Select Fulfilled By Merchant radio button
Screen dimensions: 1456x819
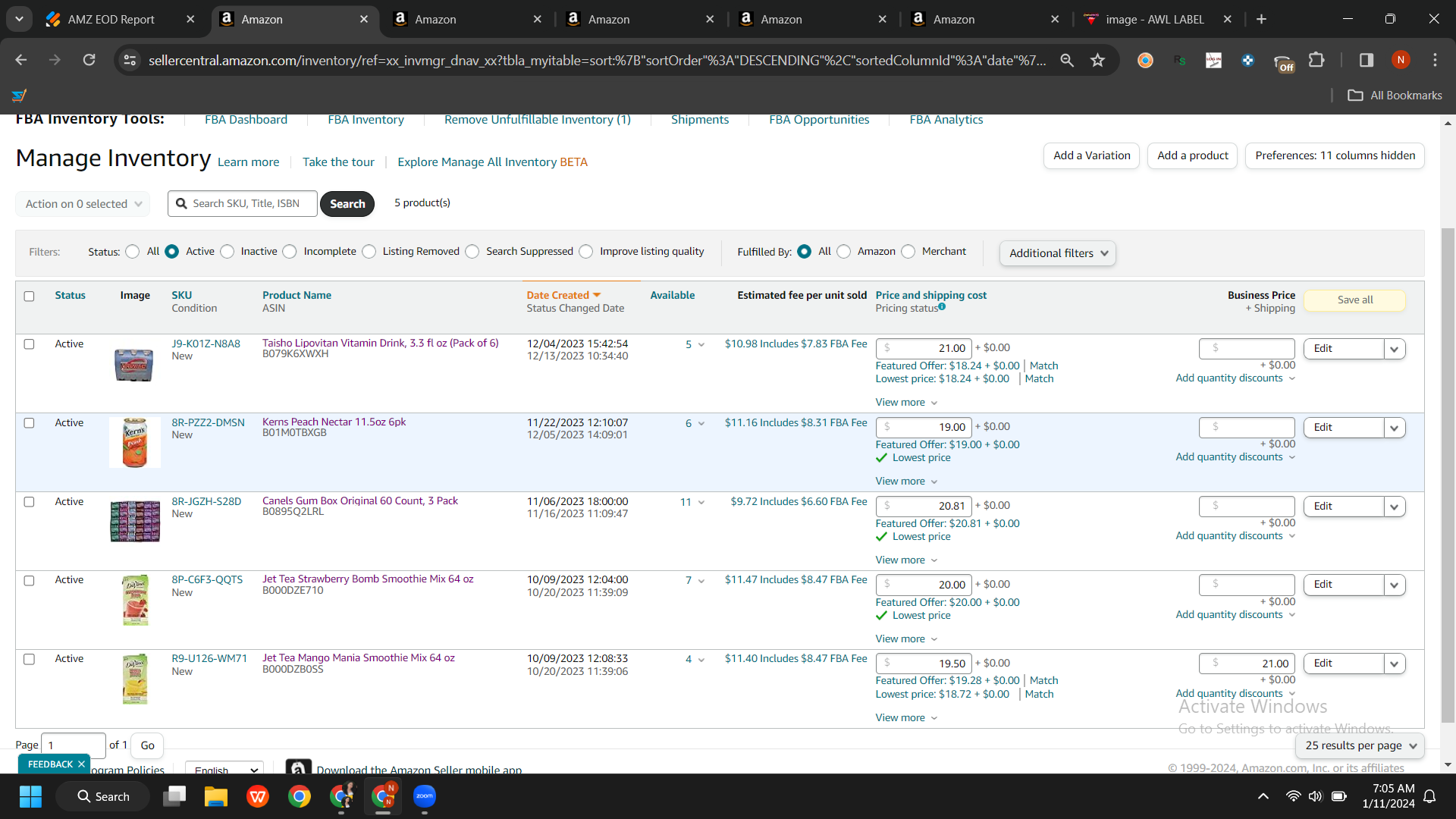pos(908,252)
